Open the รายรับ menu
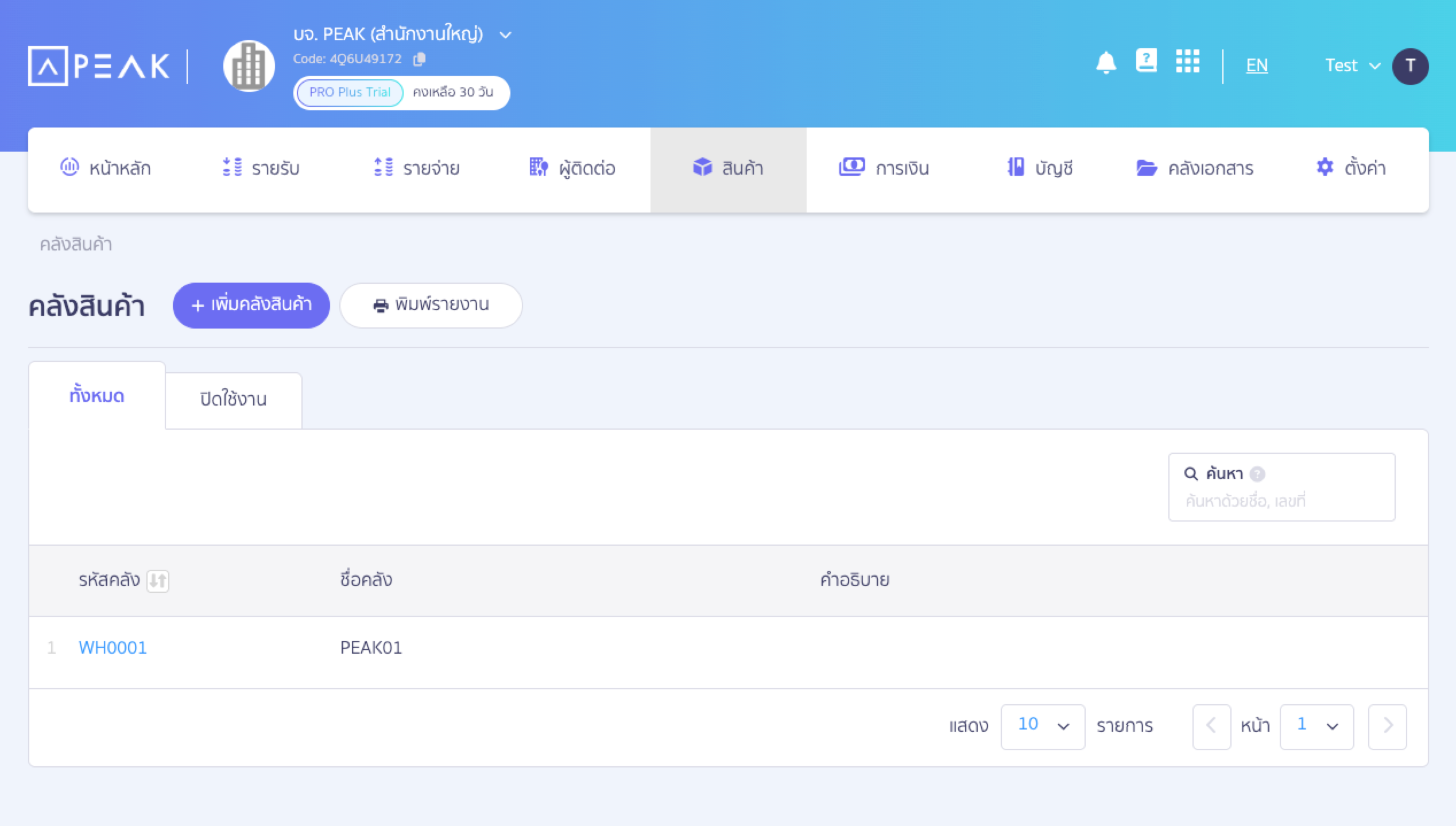 [261, 168]
